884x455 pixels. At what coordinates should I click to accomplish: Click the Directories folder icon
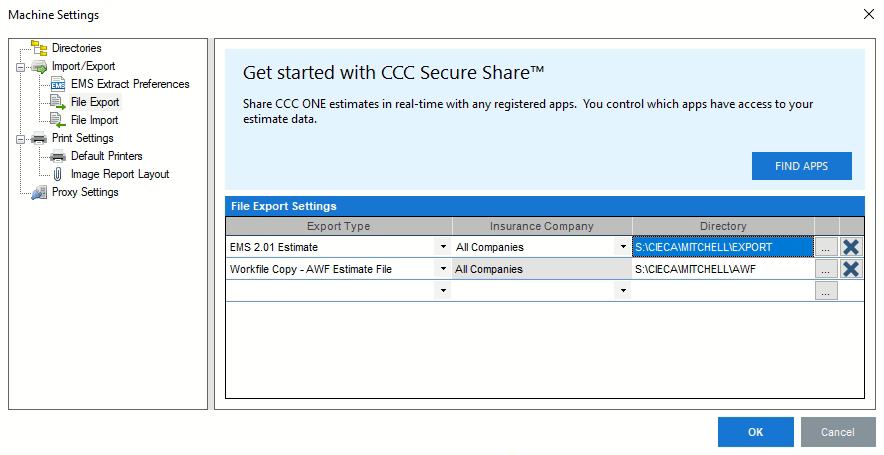[x=39, y=48]
